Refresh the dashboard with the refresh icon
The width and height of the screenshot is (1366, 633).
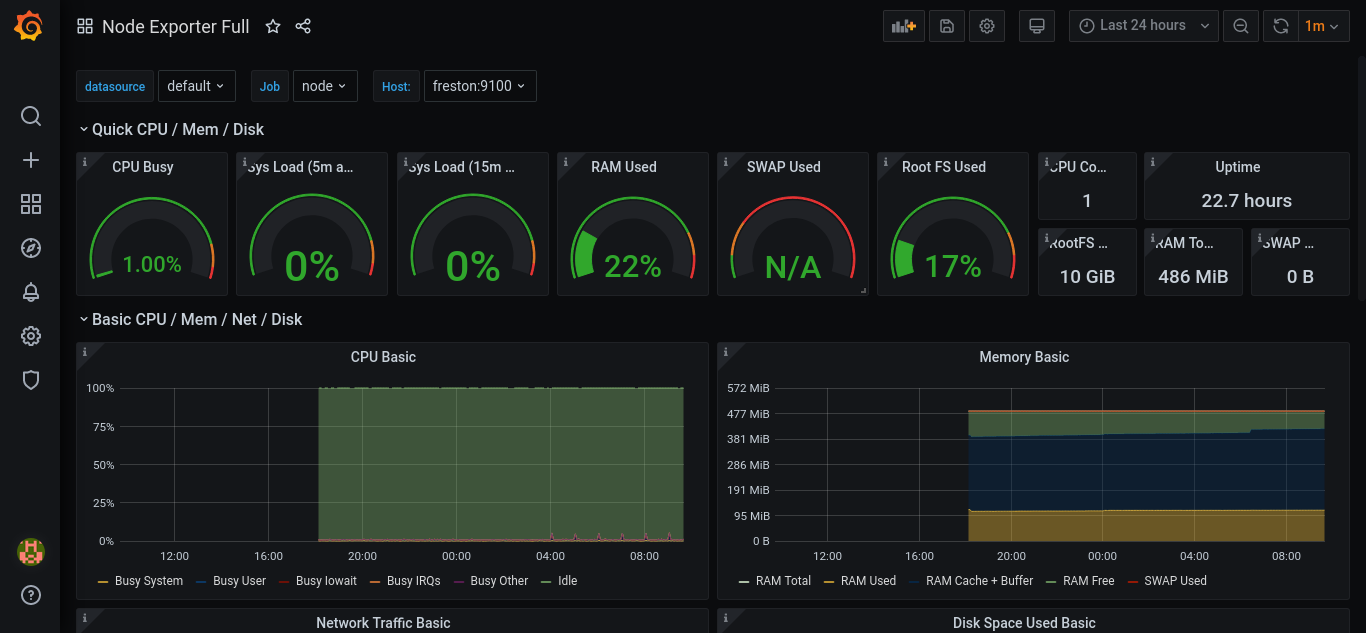click(1280, 26)
